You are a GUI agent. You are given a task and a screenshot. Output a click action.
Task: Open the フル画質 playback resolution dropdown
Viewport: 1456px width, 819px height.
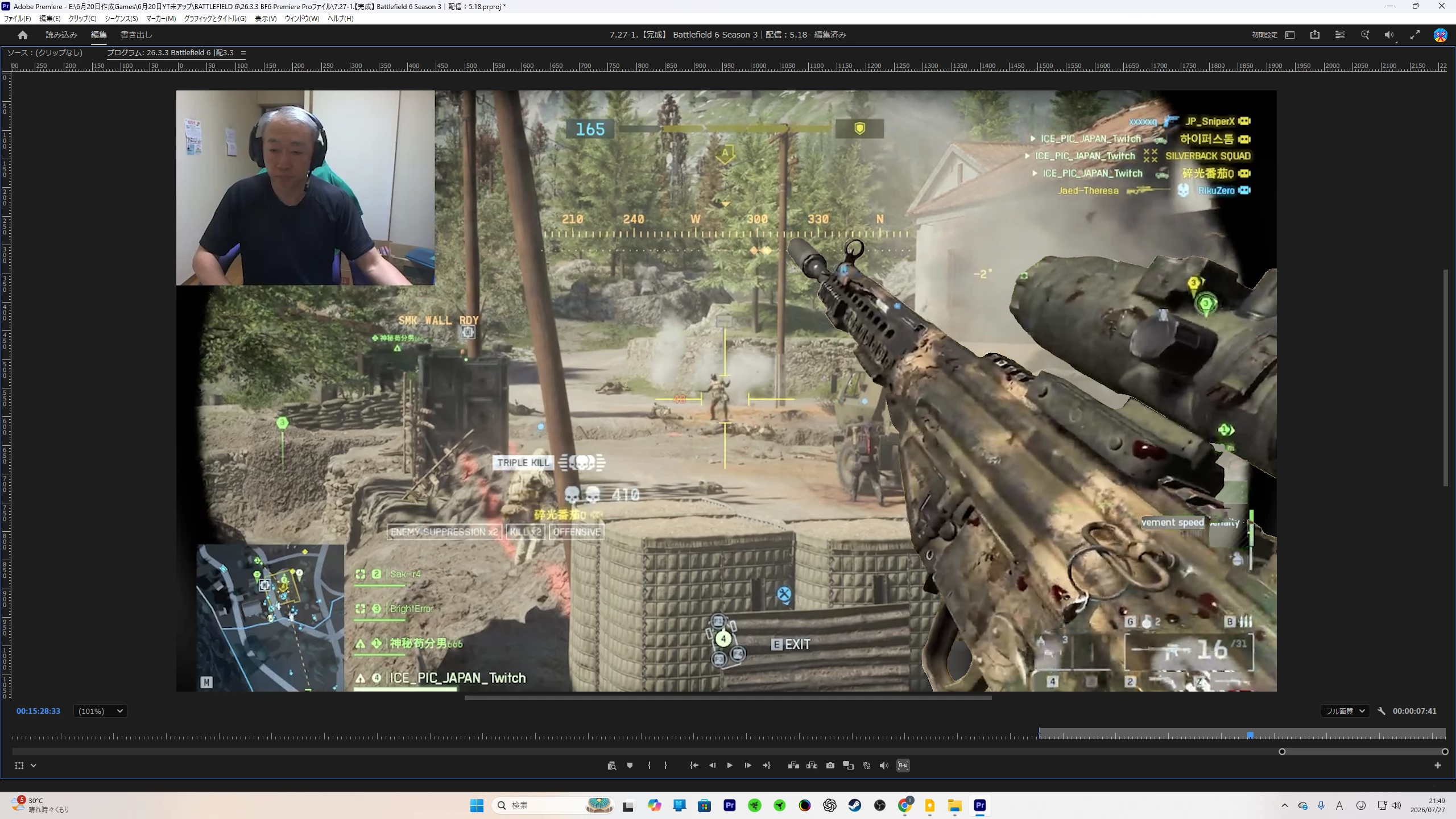click(1345, 711)
